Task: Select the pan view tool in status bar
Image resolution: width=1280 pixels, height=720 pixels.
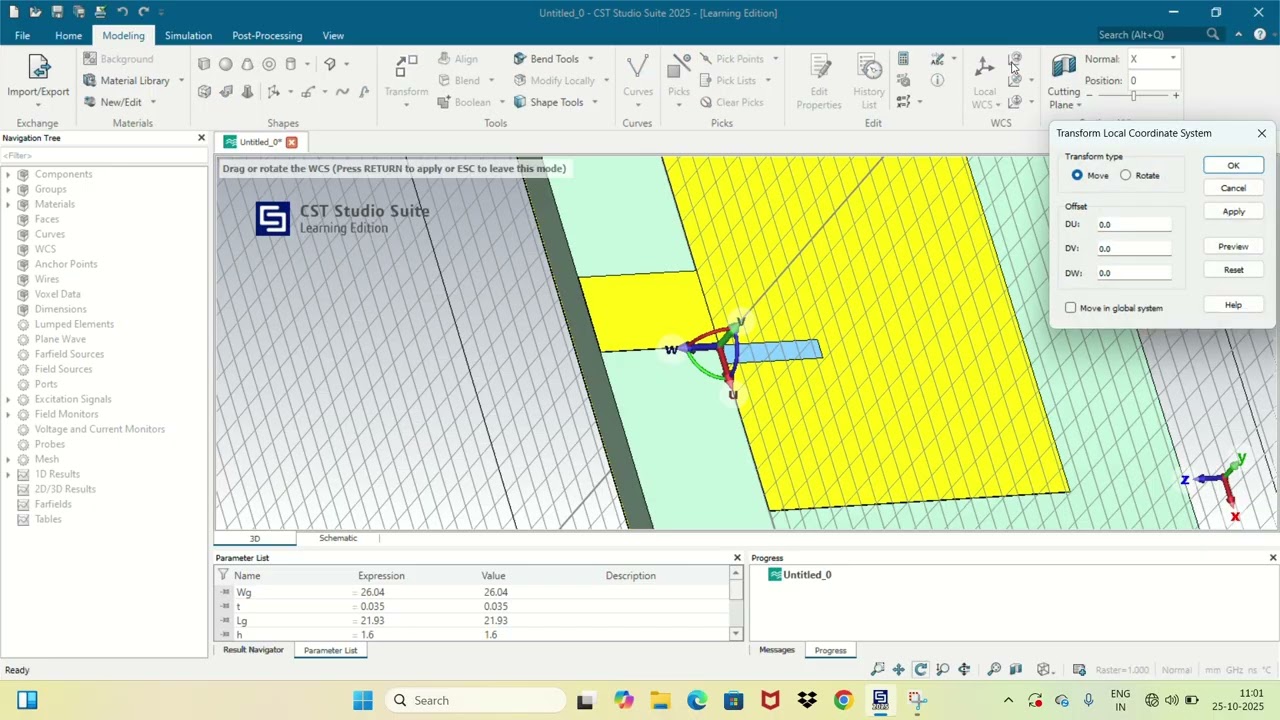Action: click(x=899, y=670)
